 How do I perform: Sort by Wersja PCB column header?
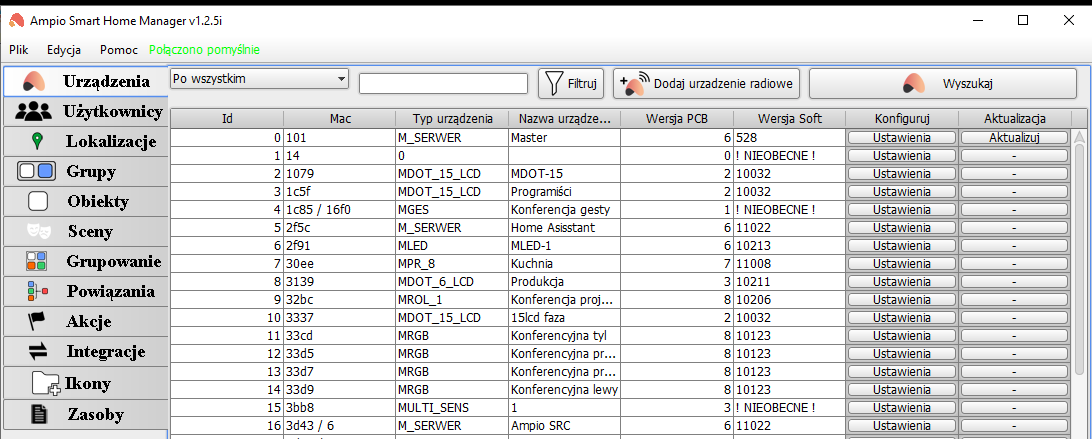click(x=677, y=119)
